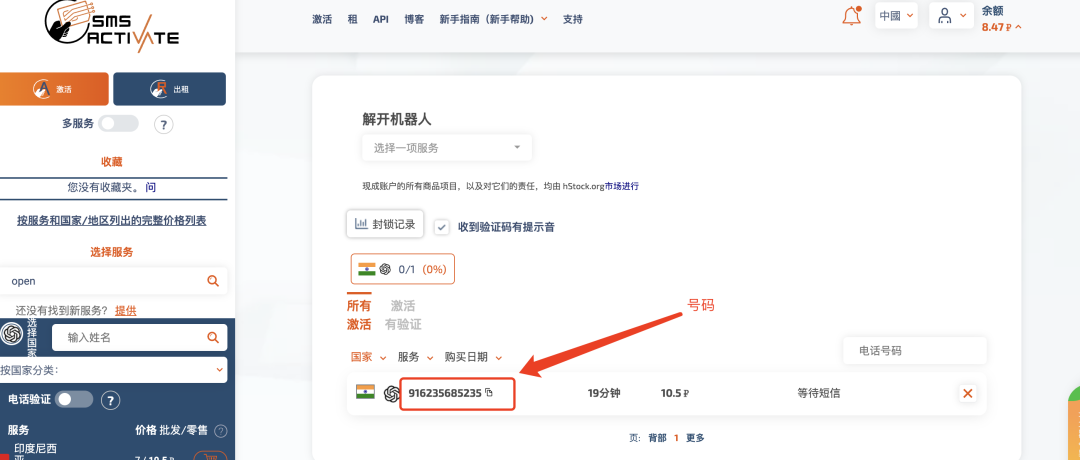This screenshot has width=1080, height=460.
Task: Click the help icon next to 批发/零售
Action: [x=220, y=431]
